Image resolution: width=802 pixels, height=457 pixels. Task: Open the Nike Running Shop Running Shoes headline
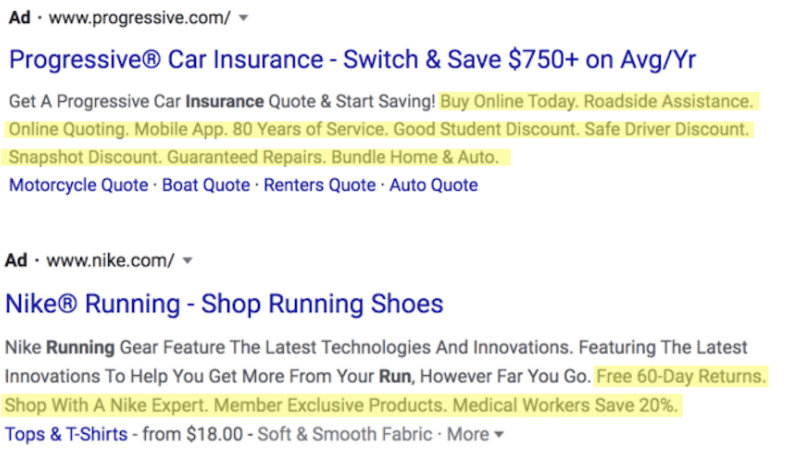pyautogui.click(x=224, y=303)
